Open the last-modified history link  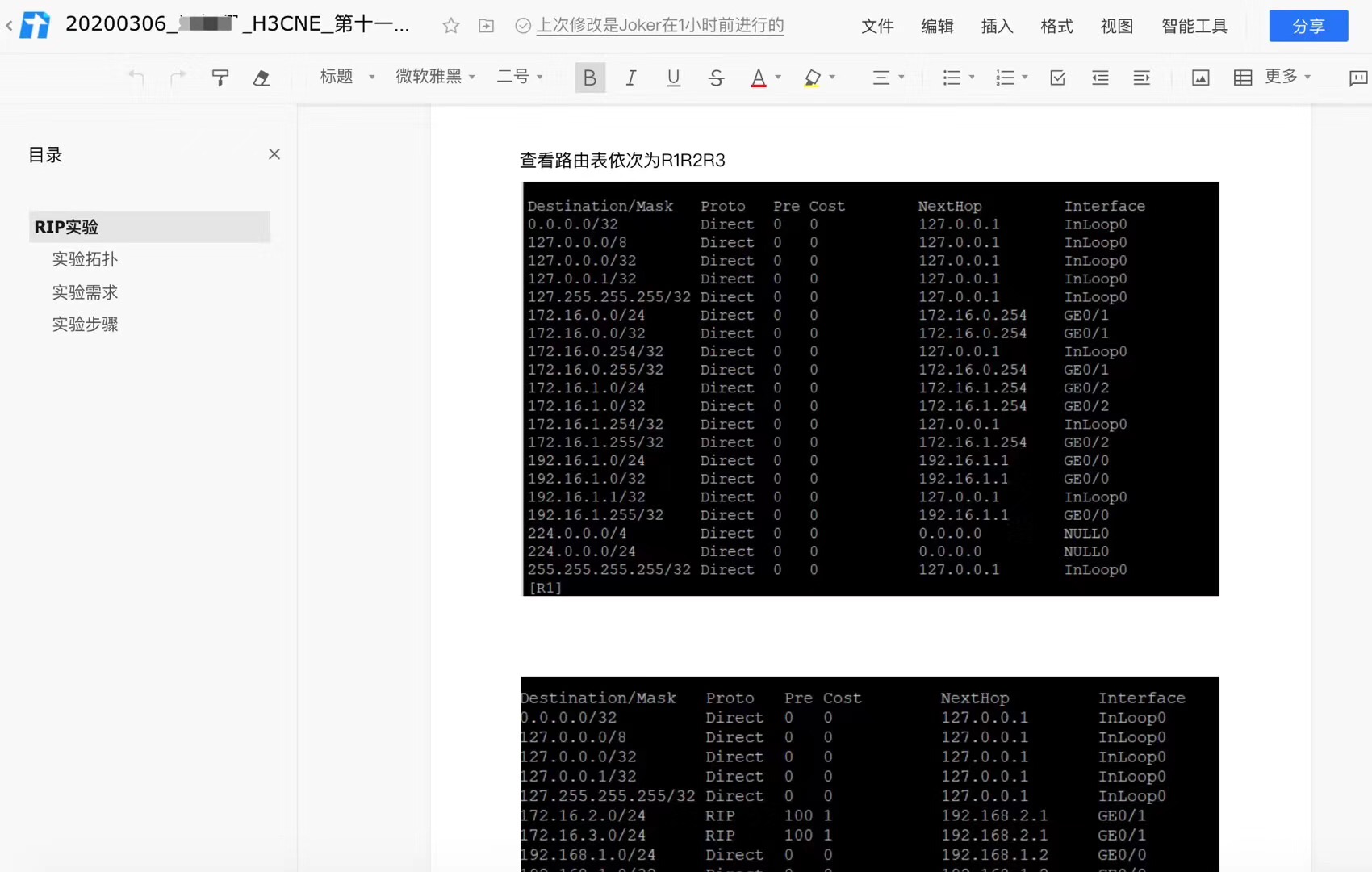[659, 26]
